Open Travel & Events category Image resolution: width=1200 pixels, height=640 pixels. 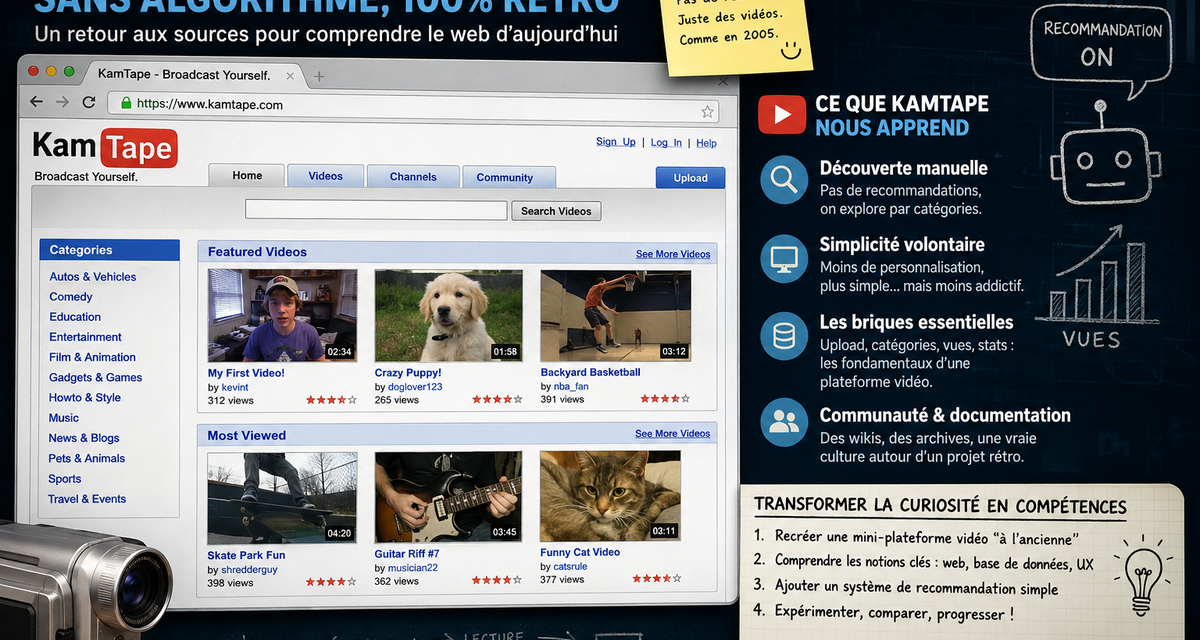[88, 499]
